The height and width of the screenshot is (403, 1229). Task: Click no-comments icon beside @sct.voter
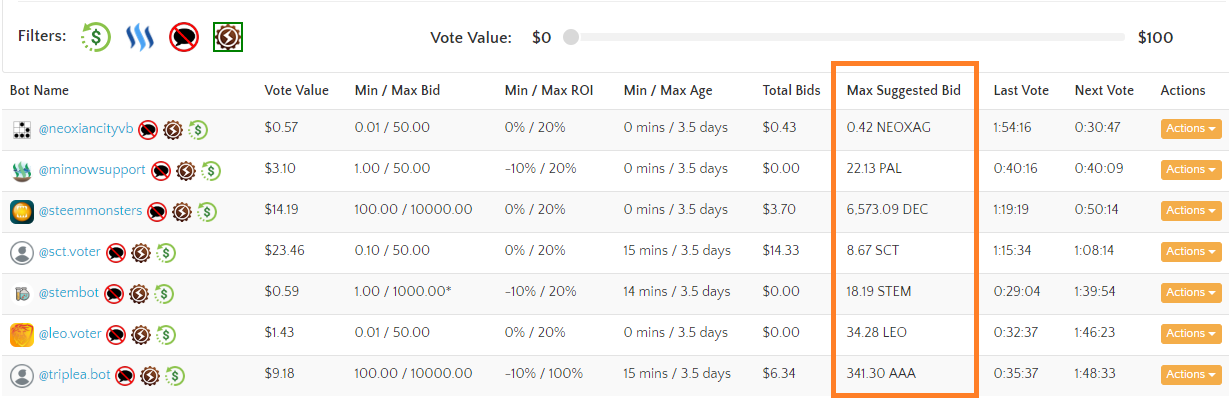click(x=116, y=252)
